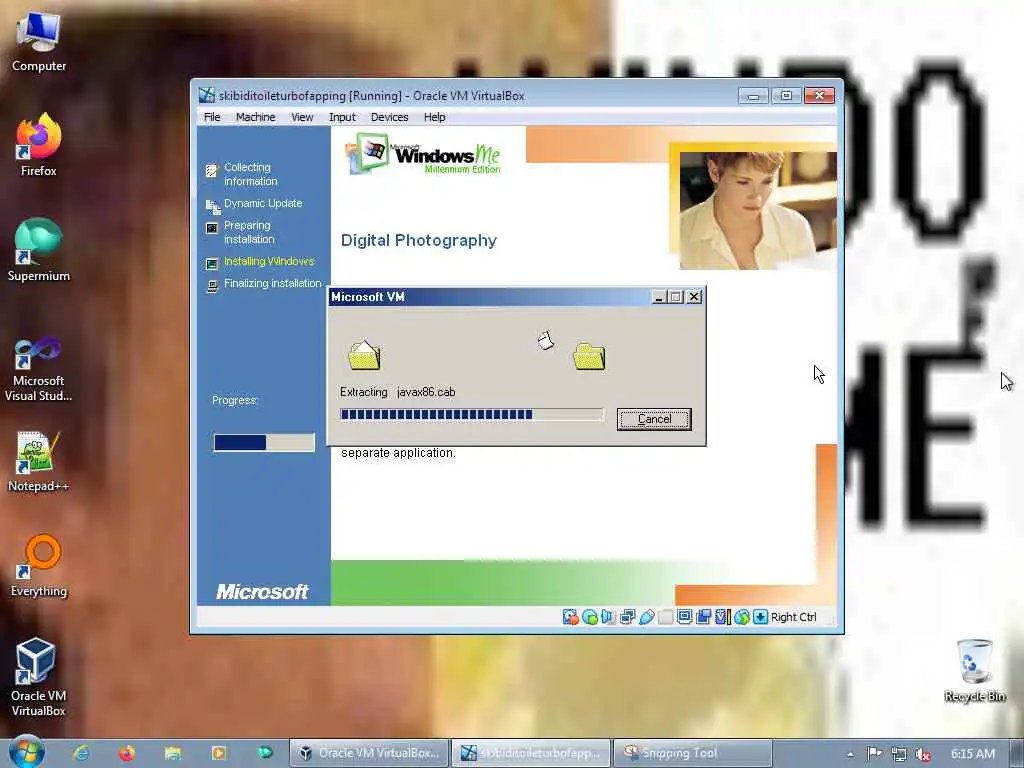Close the Microsoft VM dialog
The height and width of the screenshot is (768, 1024).
tap(694, 297)
